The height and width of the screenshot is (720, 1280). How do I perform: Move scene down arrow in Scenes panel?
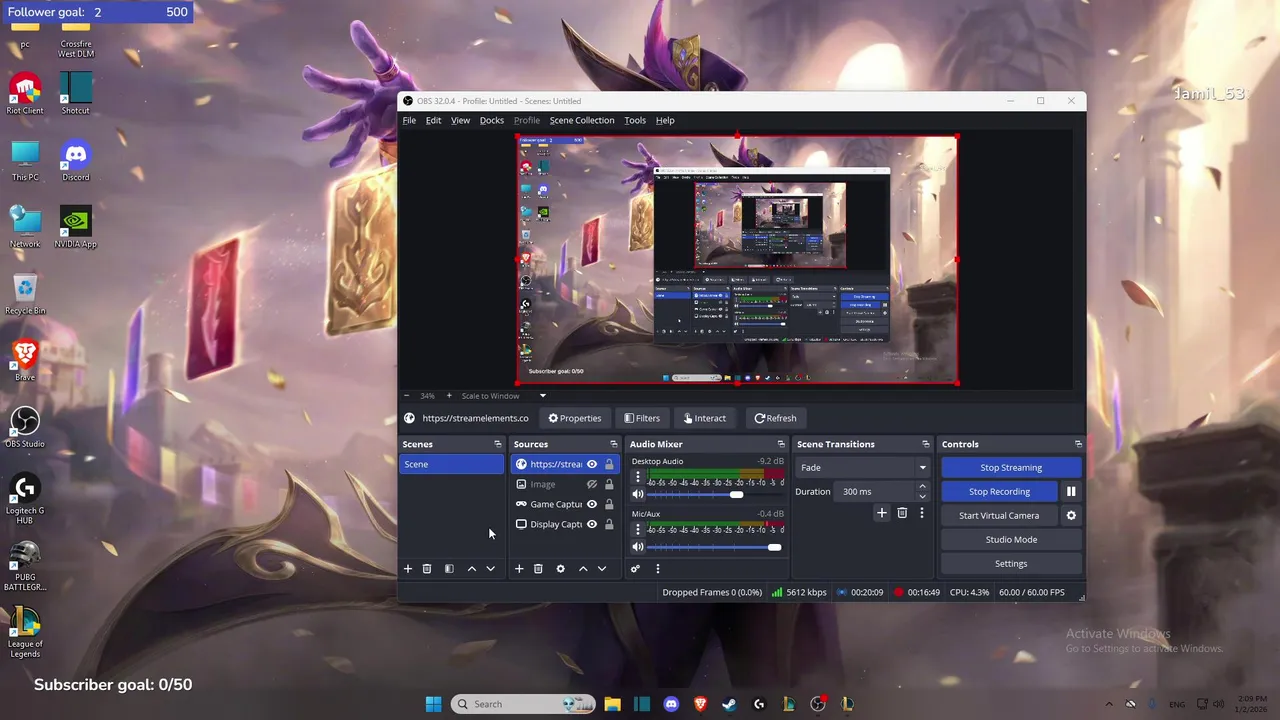(491, 569)
